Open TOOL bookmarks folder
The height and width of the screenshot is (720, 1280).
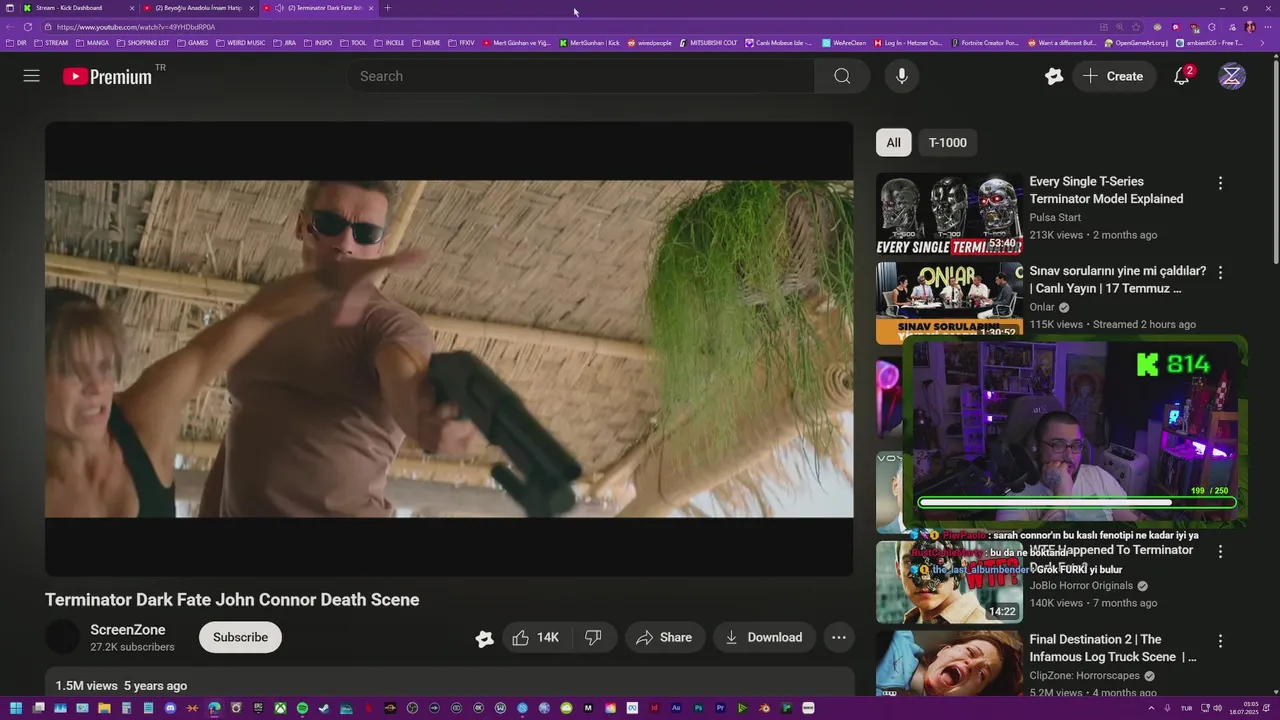(x=353, y=43)
